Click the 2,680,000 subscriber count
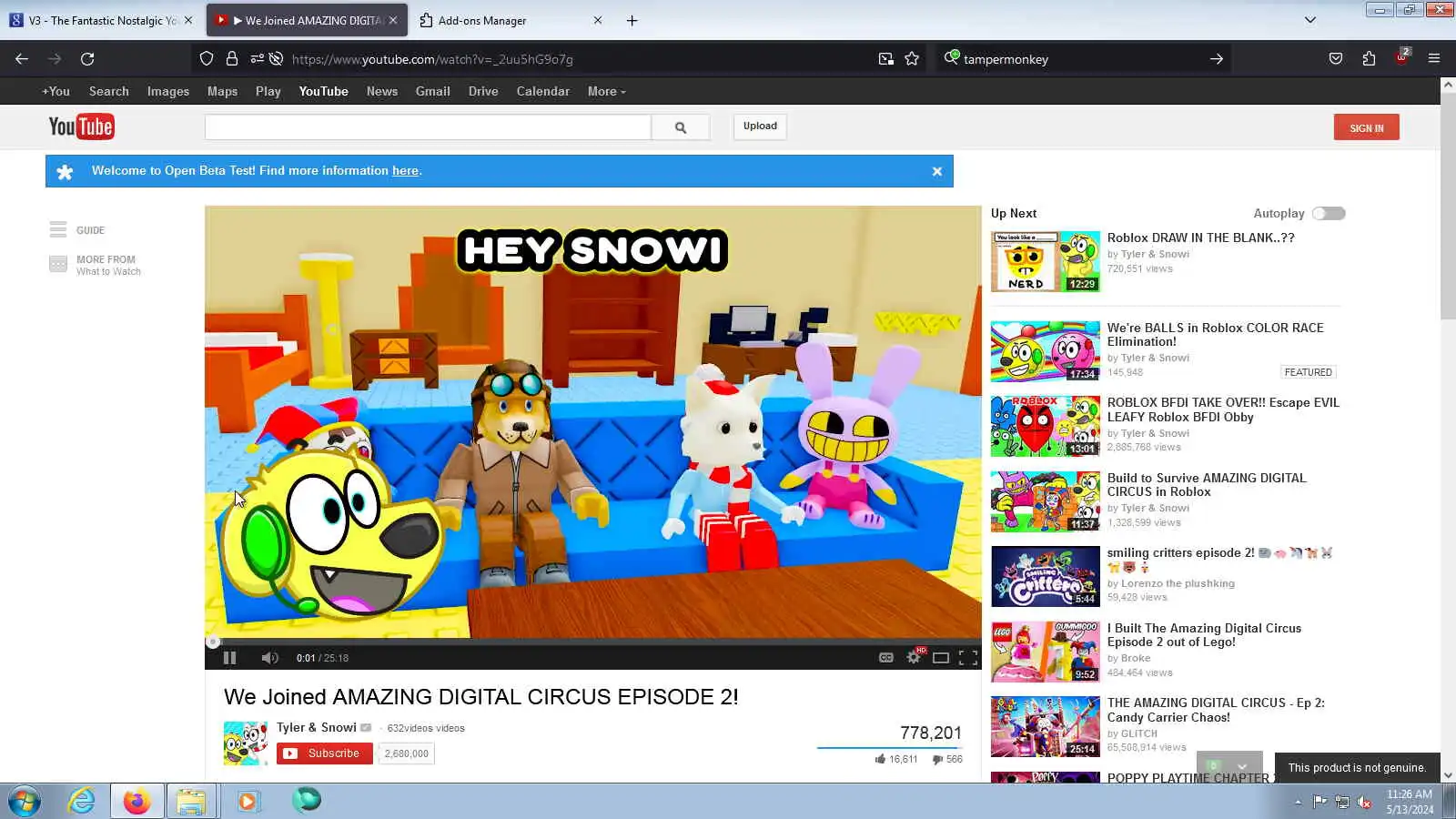Screen dimensions: 1456x819 click(x=406, y=753)
